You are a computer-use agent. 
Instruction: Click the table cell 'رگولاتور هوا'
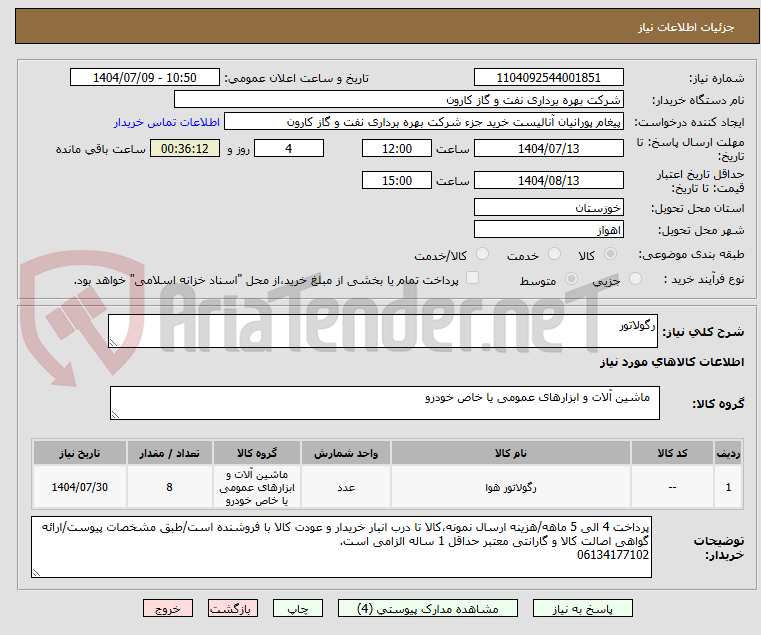click(x=511, y=487)
